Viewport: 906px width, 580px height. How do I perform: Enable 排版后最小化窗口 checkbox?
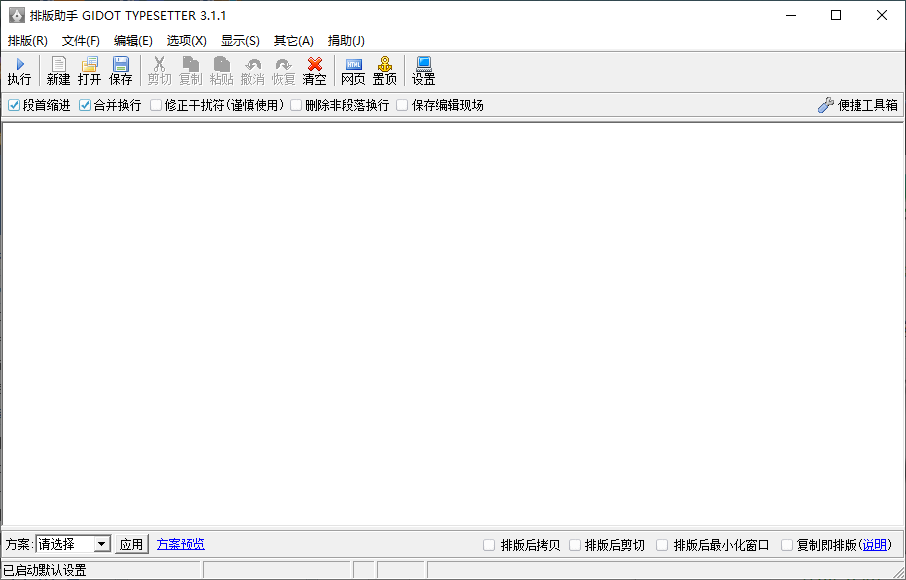tap(663, 545)
